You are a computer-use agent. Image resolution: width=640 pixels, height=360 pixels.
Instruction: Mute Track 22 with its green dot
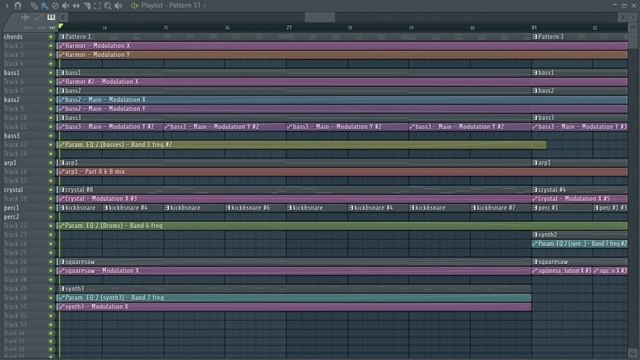[x=51, y=226]
